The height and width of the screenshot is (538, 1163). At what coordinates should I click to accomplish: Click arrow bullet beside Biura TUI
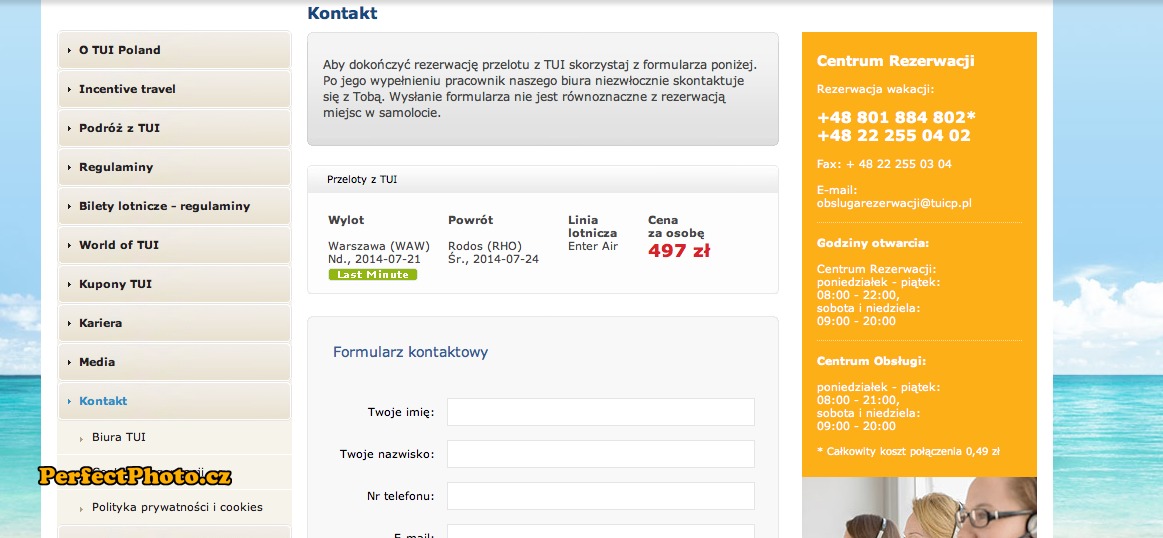click(82, 439)
